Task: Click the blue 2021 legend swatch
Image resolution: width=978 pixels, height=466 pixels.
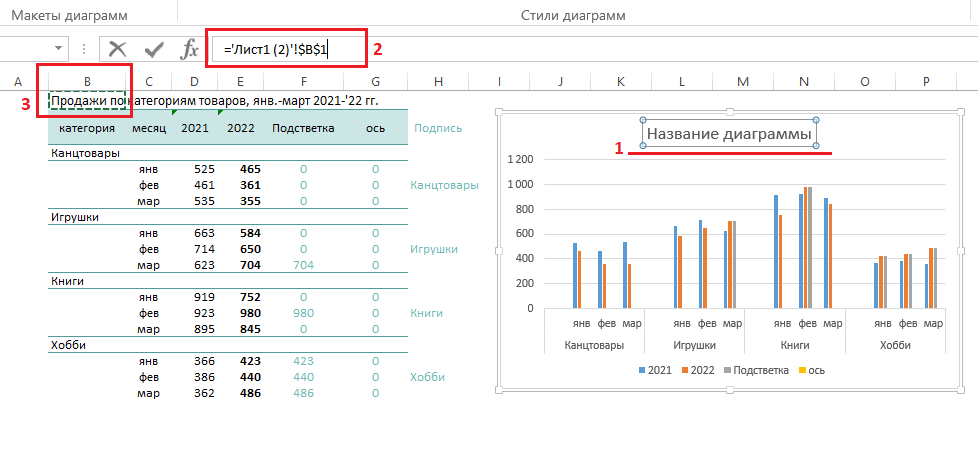Action: [642, 370]
